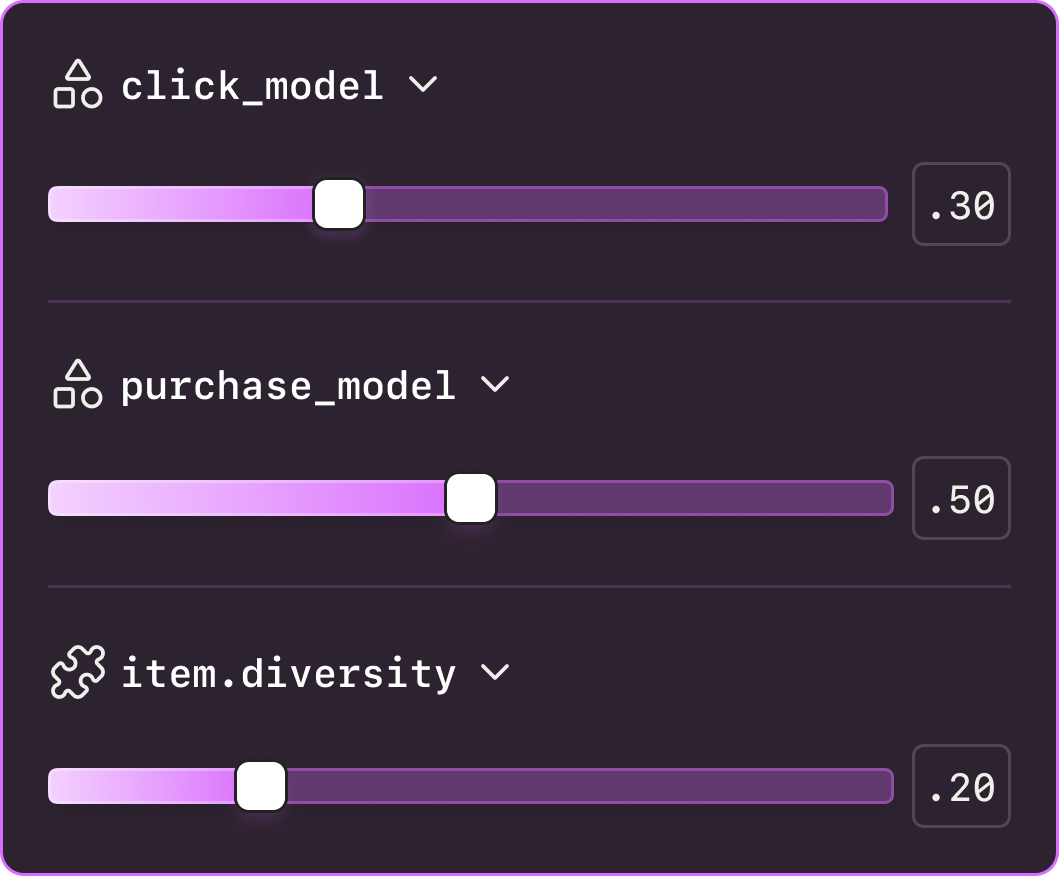
Task: Click the shapes icon beside purchase_model
Action: [x=77, y=385]
